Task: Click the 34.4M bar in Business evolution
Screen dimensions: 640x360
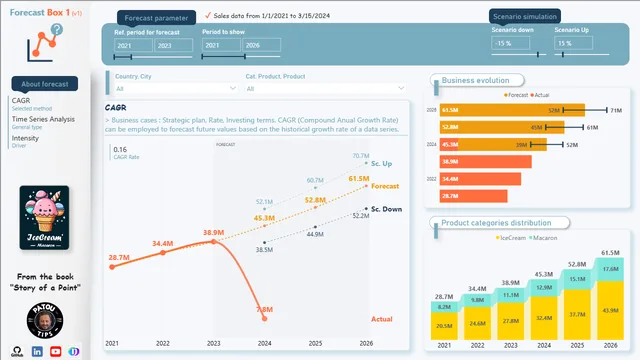Action: coord(480,179)
